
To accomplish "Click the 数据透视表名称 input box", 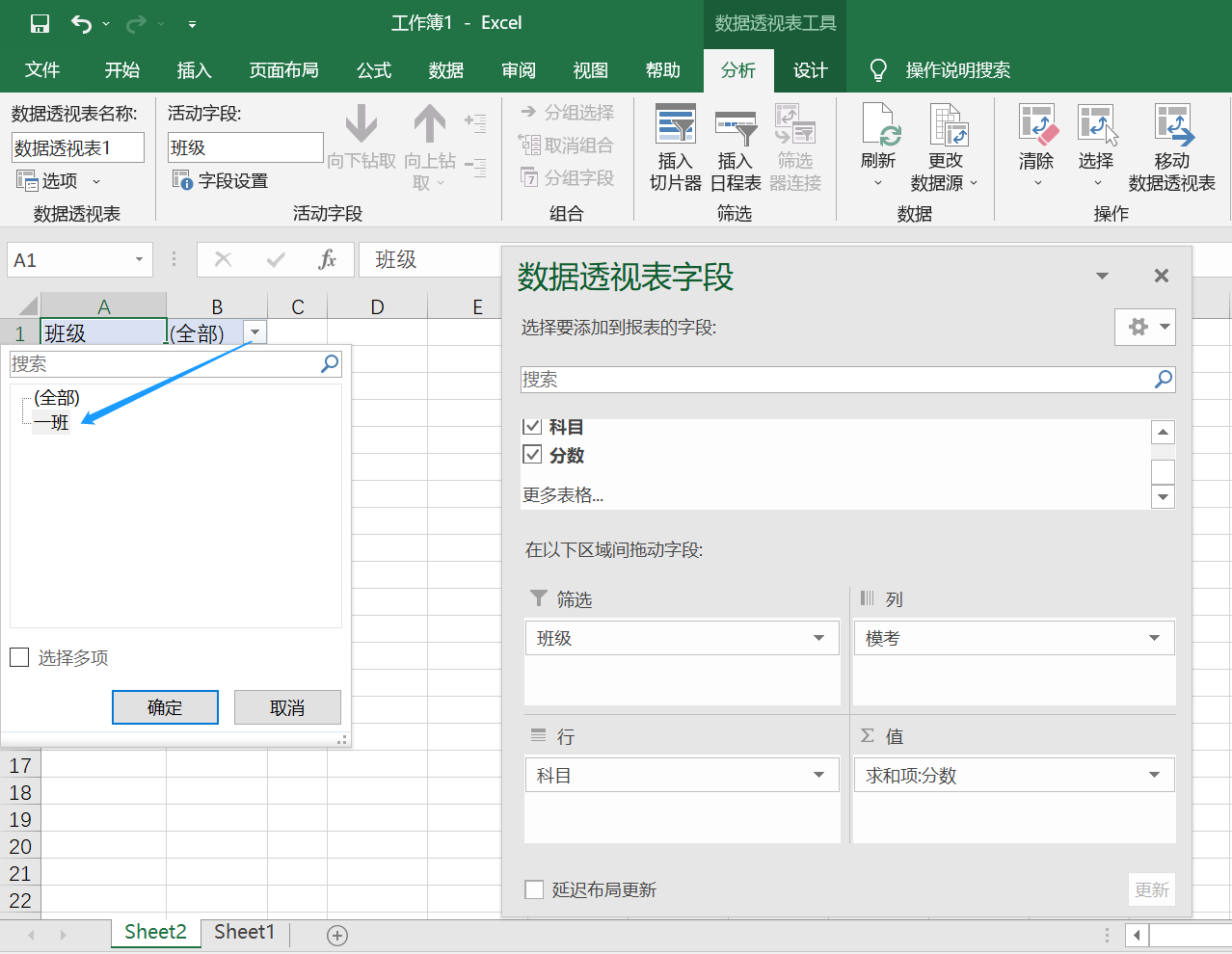I will (78, 147).
